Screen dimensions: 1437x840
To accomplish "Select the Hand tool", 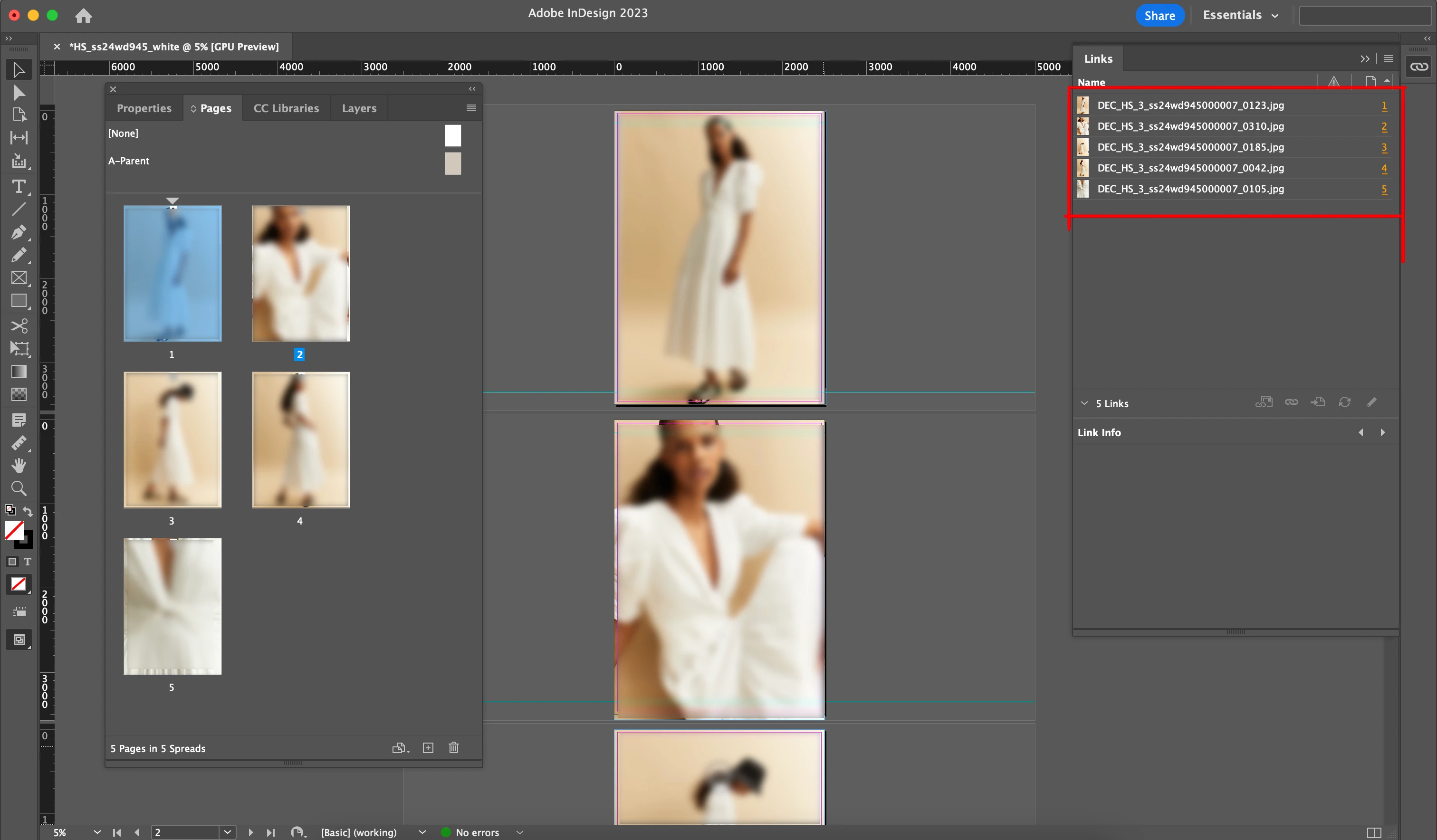I will [x=19, y=465].
